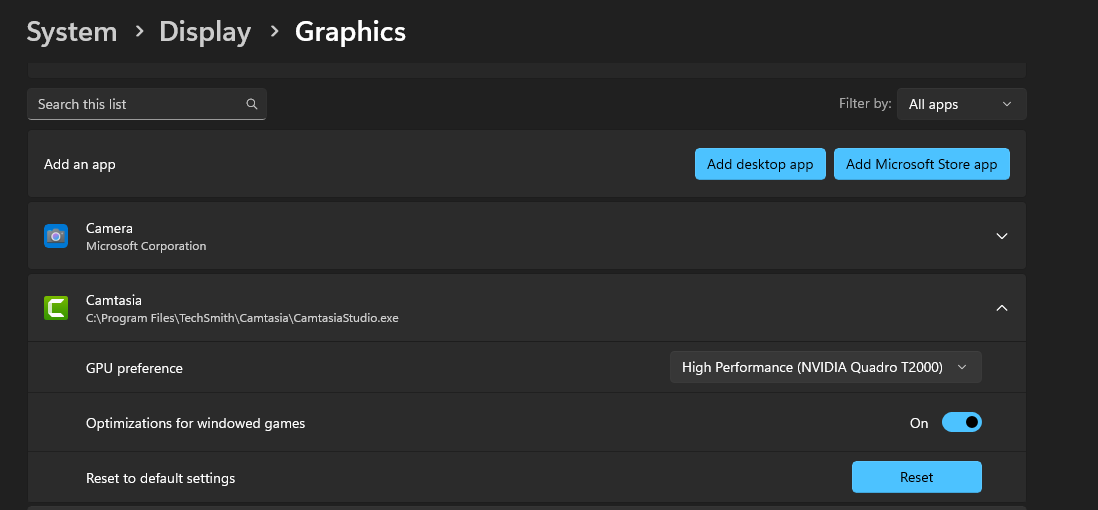The image size is (1098, 510).
Task: Click the chevron arrow between System and Display
Action: coord(138,32)
